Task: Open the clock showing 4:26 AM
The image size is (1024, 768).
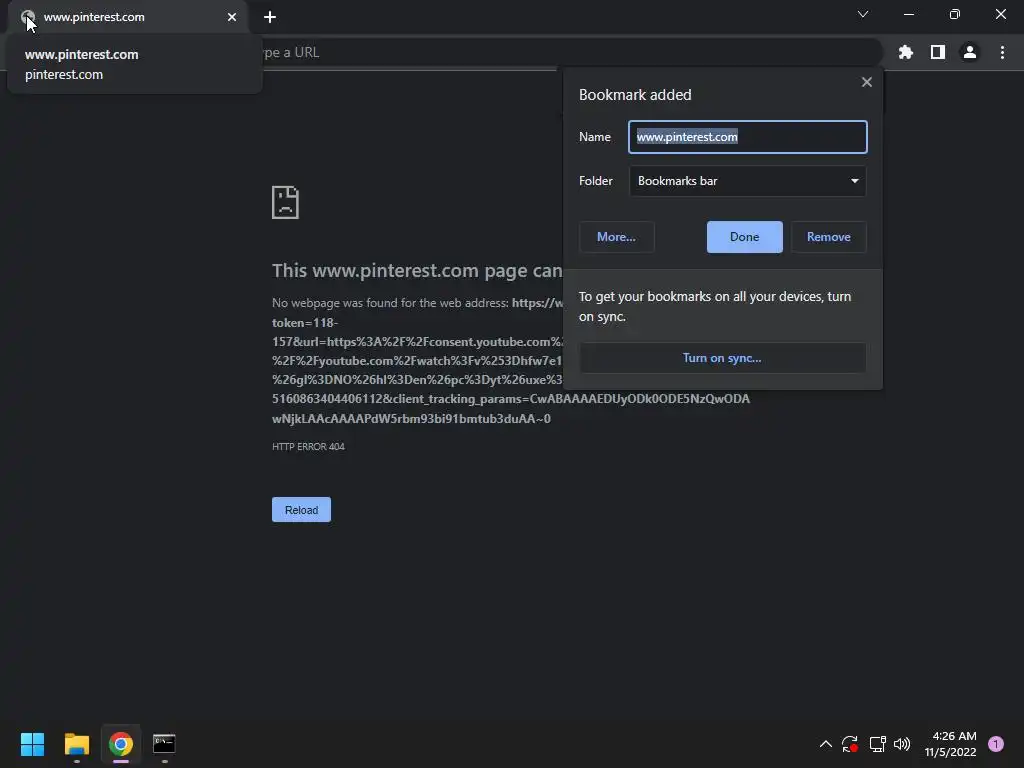Action: pyautogui.click(x=950, y=744)
